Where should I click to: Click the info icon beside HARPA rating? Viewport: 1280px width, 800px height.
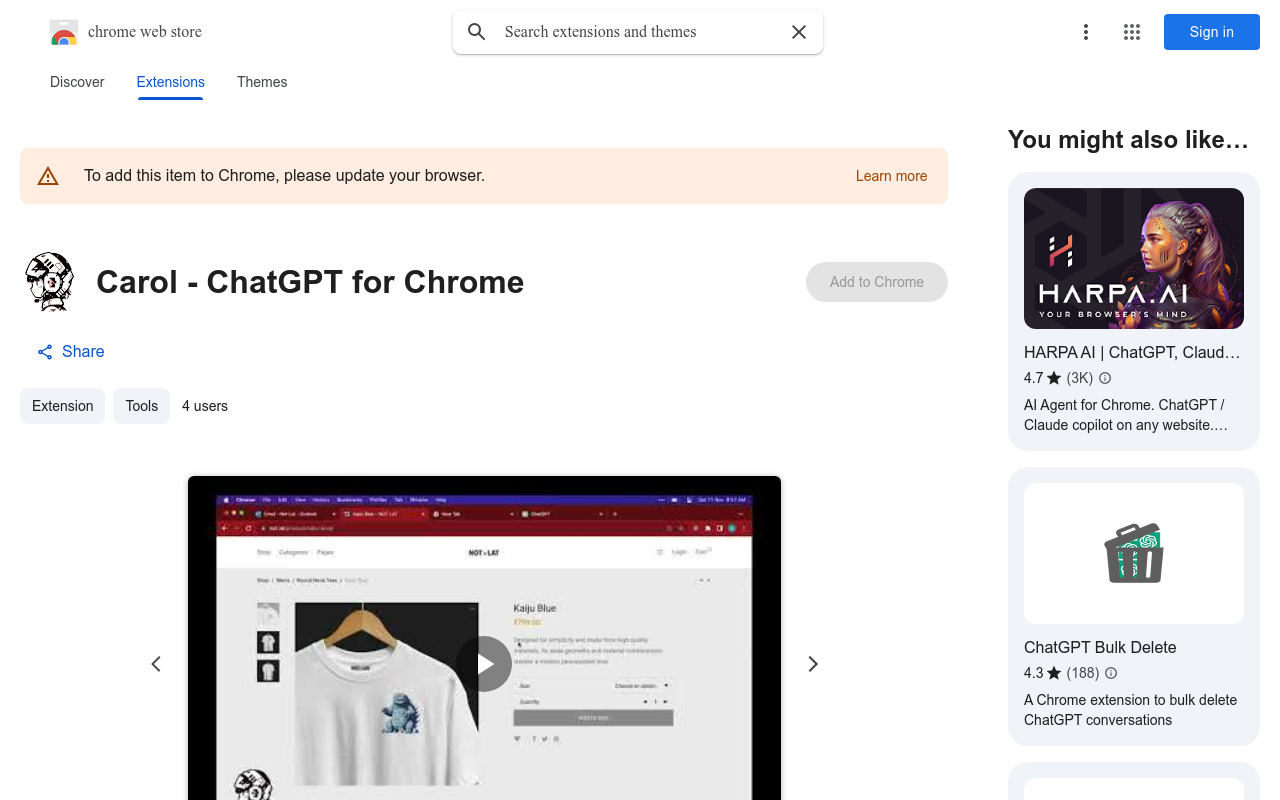[x=1105, y=378]
